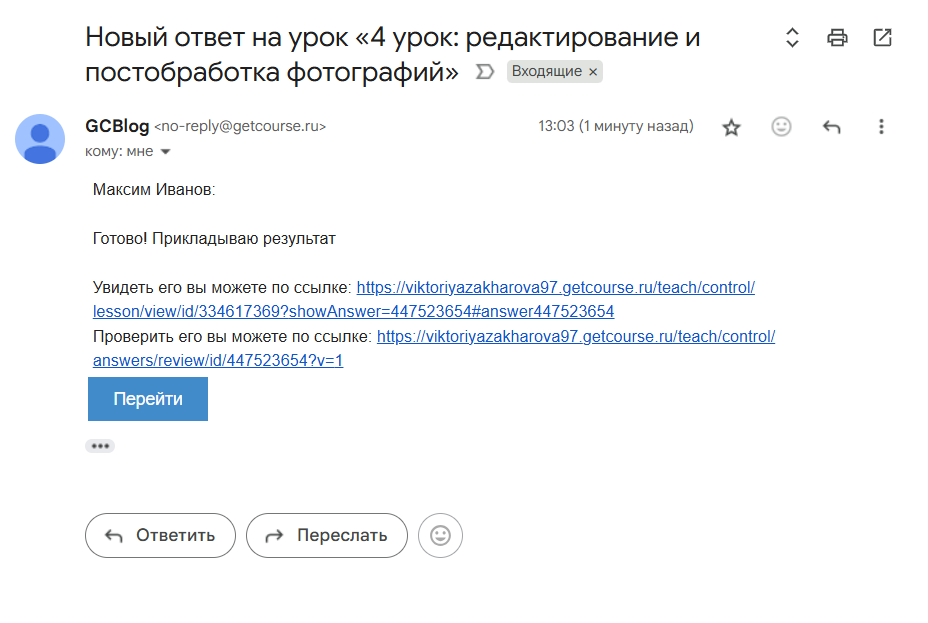Screen dimensions: 928x623
Task: Open the answers review link
Action: point(575,336)
